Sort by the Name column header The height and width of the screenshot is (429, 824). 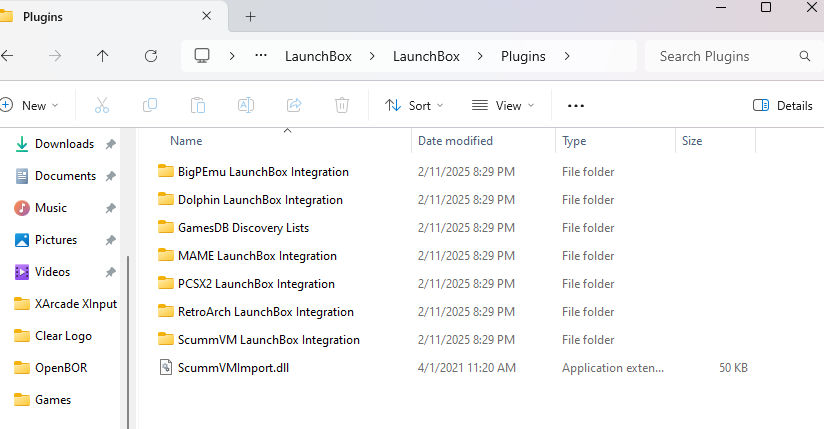tap(186, 141)
